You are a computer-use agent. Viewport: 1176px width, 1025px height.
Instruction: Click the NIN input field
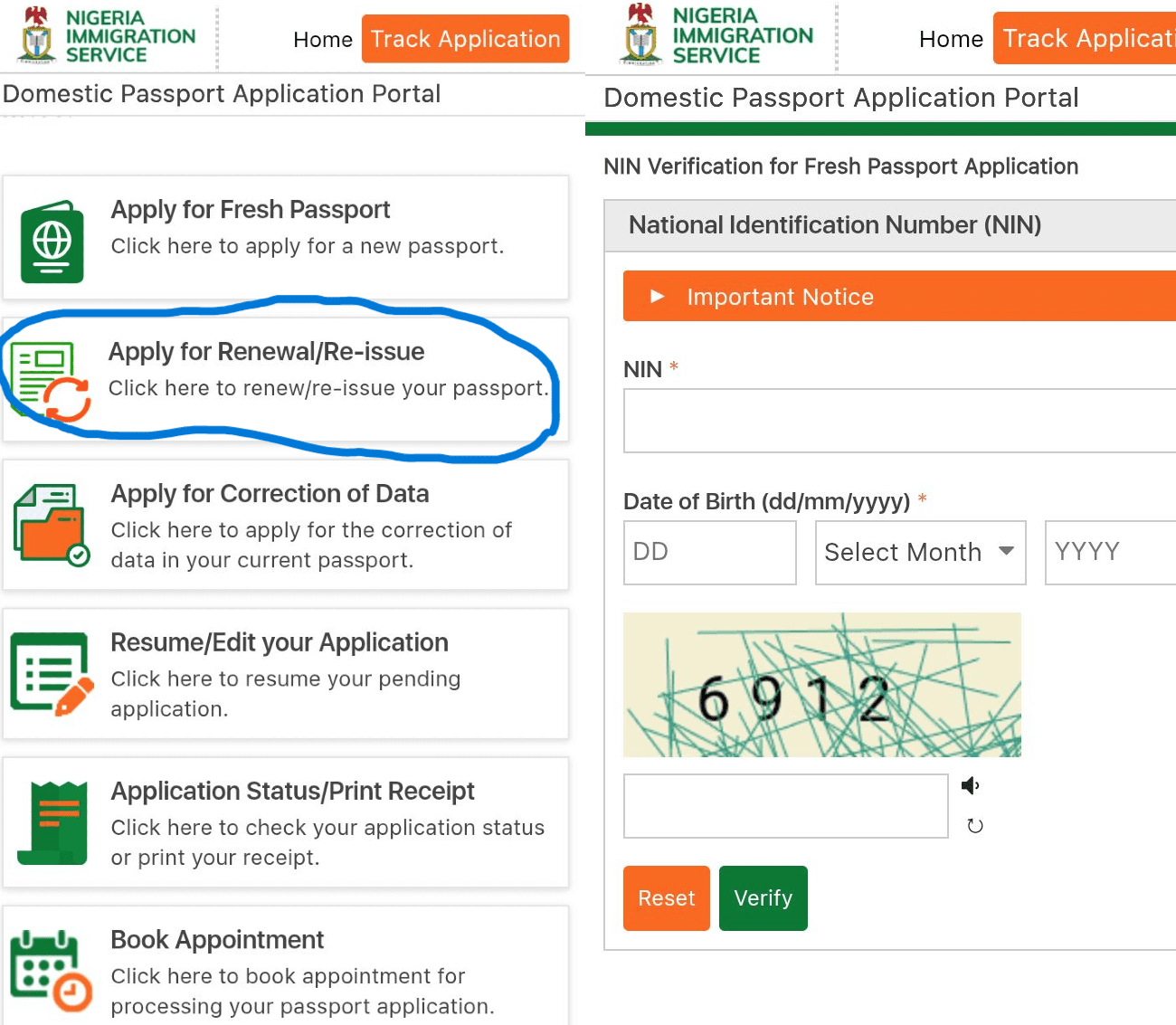point(897,421)
